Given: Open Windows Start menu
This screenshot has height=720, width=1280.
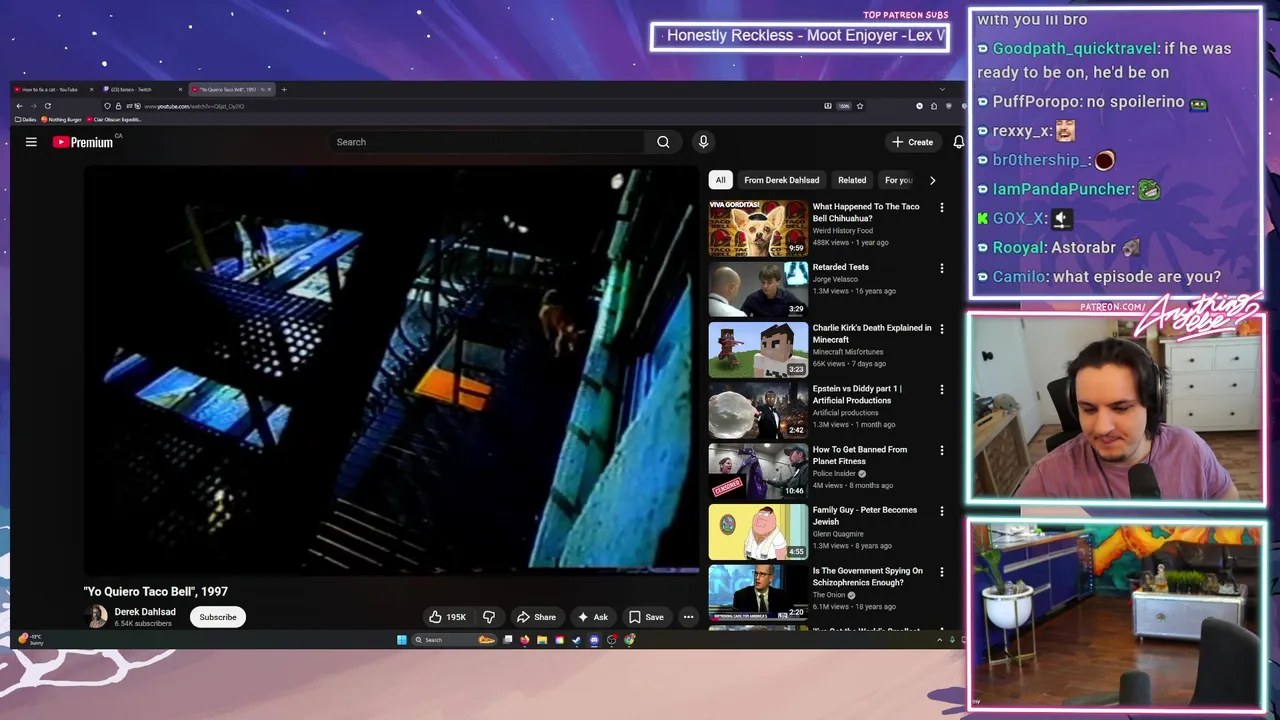Looking at the screenshot, I should click(402, 640).
